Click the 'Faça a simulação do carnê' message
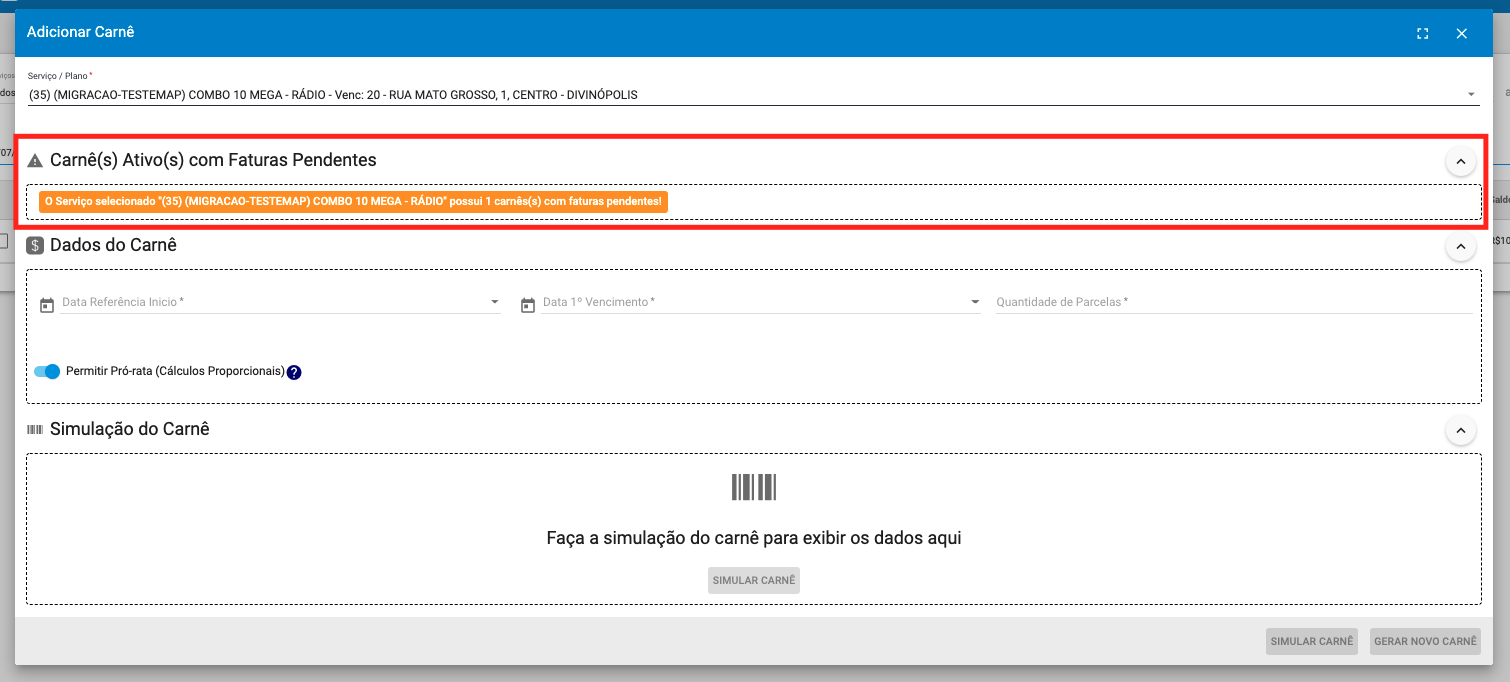1510x682 pixels. 754,538
